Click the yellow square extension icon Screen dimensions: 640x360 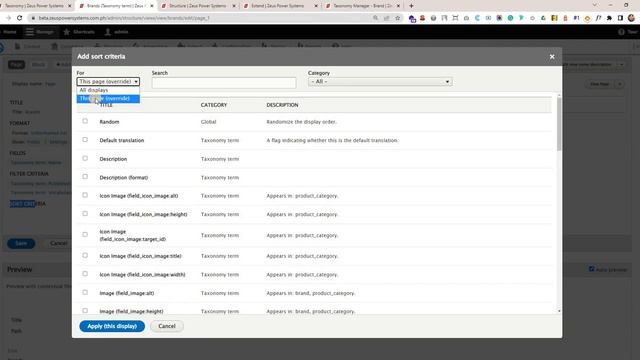554,18
